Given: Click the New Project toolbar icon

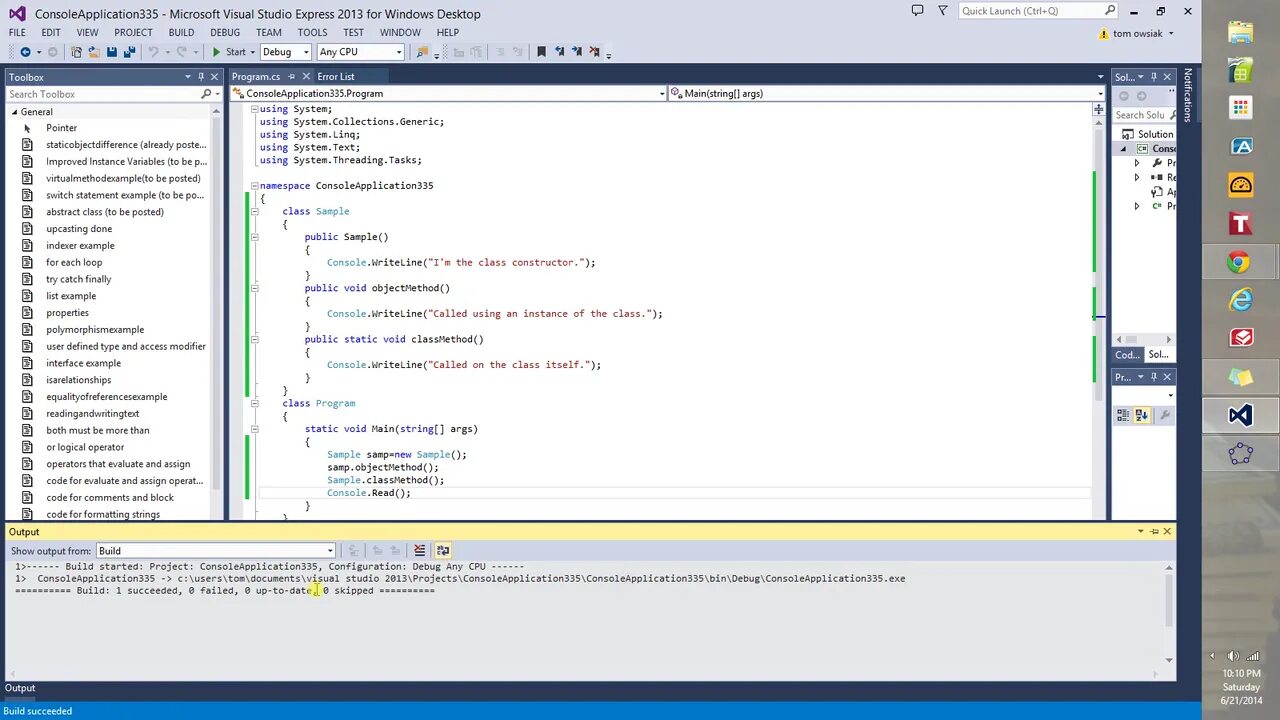Looking at the screenshot, I should [76, 52].
